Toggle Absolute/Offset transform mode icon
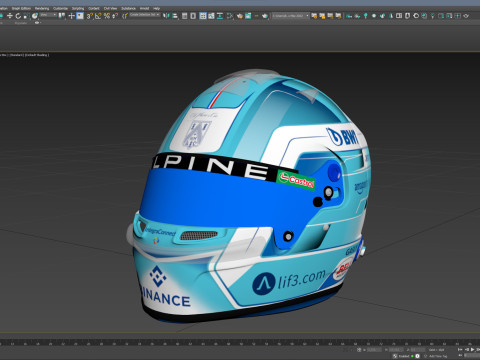The height and width of the screenshot is (360, 480). point(359,350)
